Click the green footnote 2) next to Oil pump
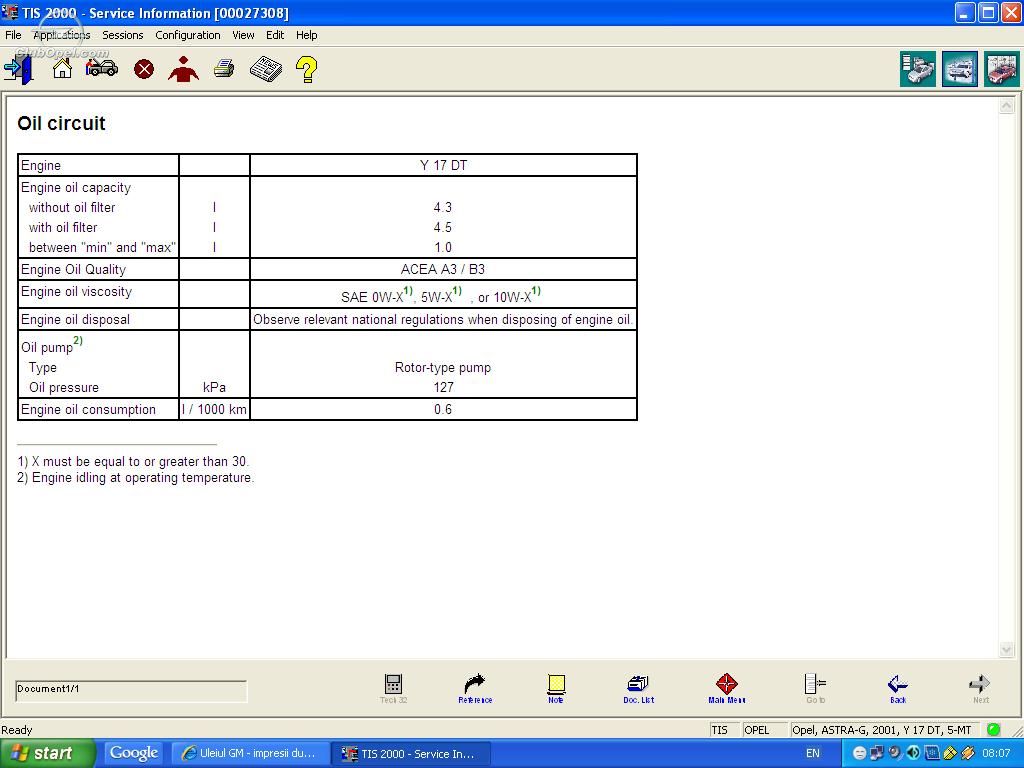1024x768 pixels. [78, 340]
